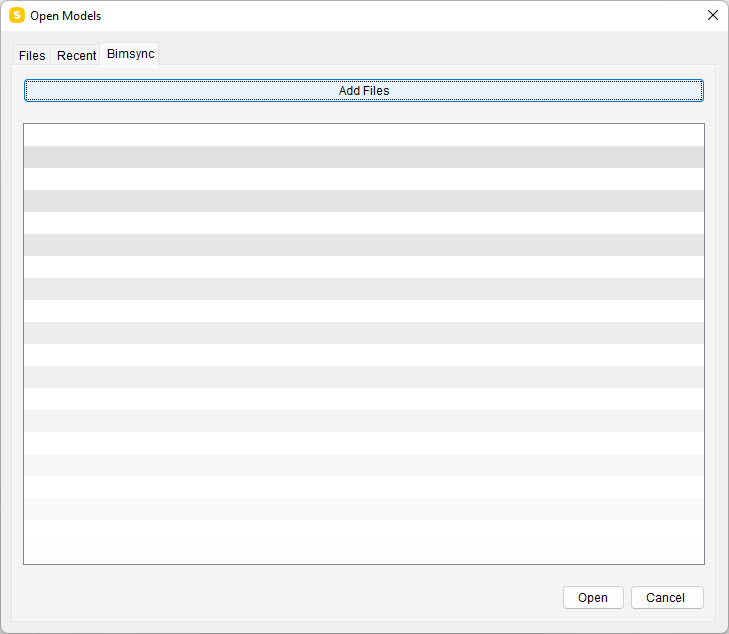Pick the fourth row in the file list

pyautogui.click(x=364, y=201)
